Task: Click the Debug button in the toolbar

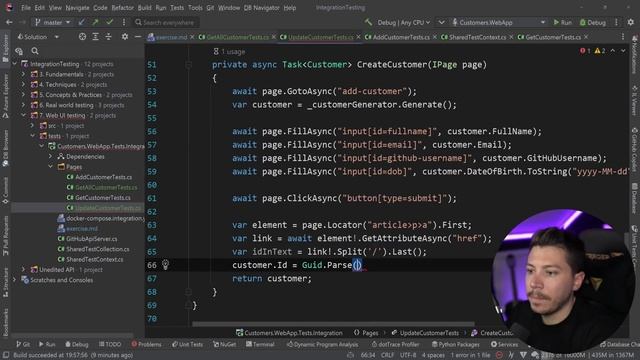Action: coord(593,22)
